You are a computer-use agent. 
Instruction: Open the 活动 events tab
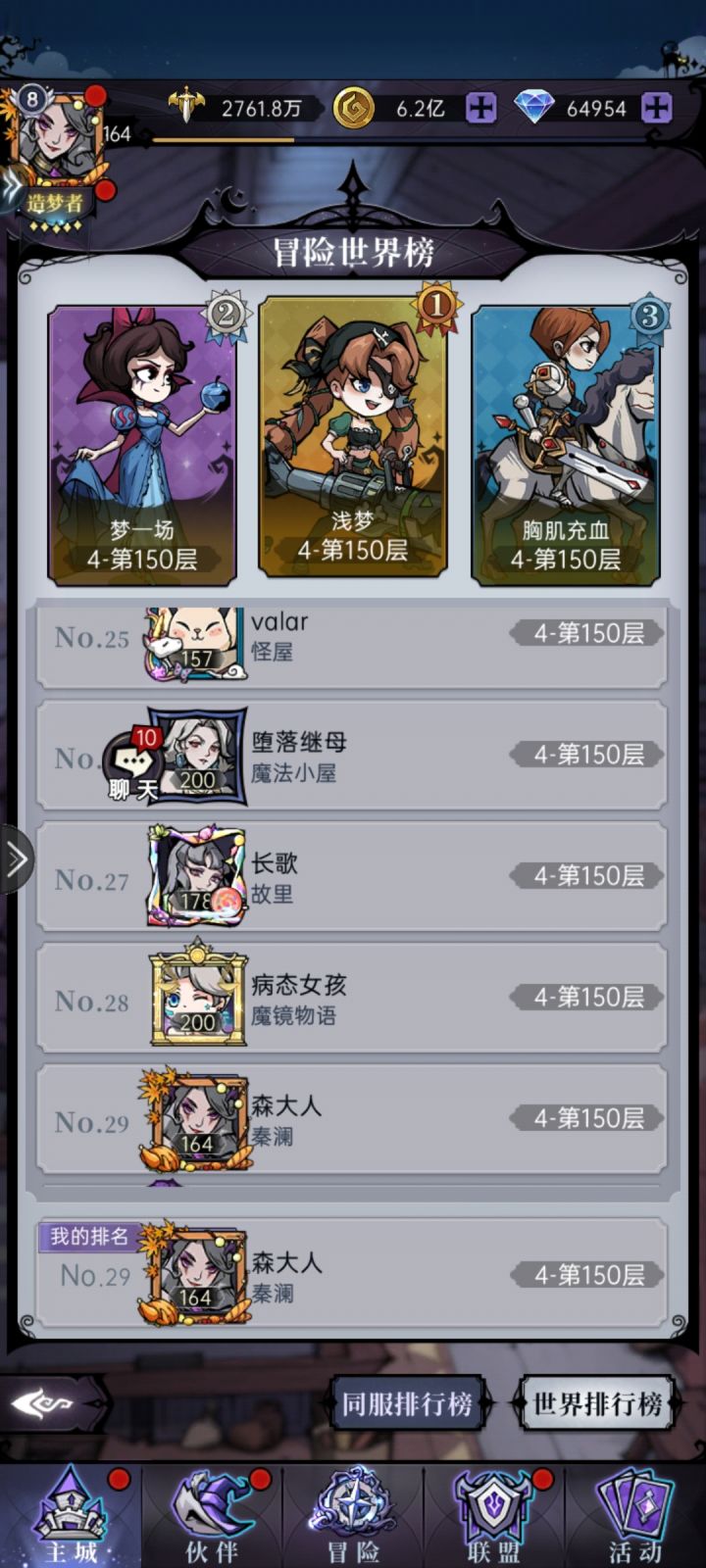coord(635,1515)
